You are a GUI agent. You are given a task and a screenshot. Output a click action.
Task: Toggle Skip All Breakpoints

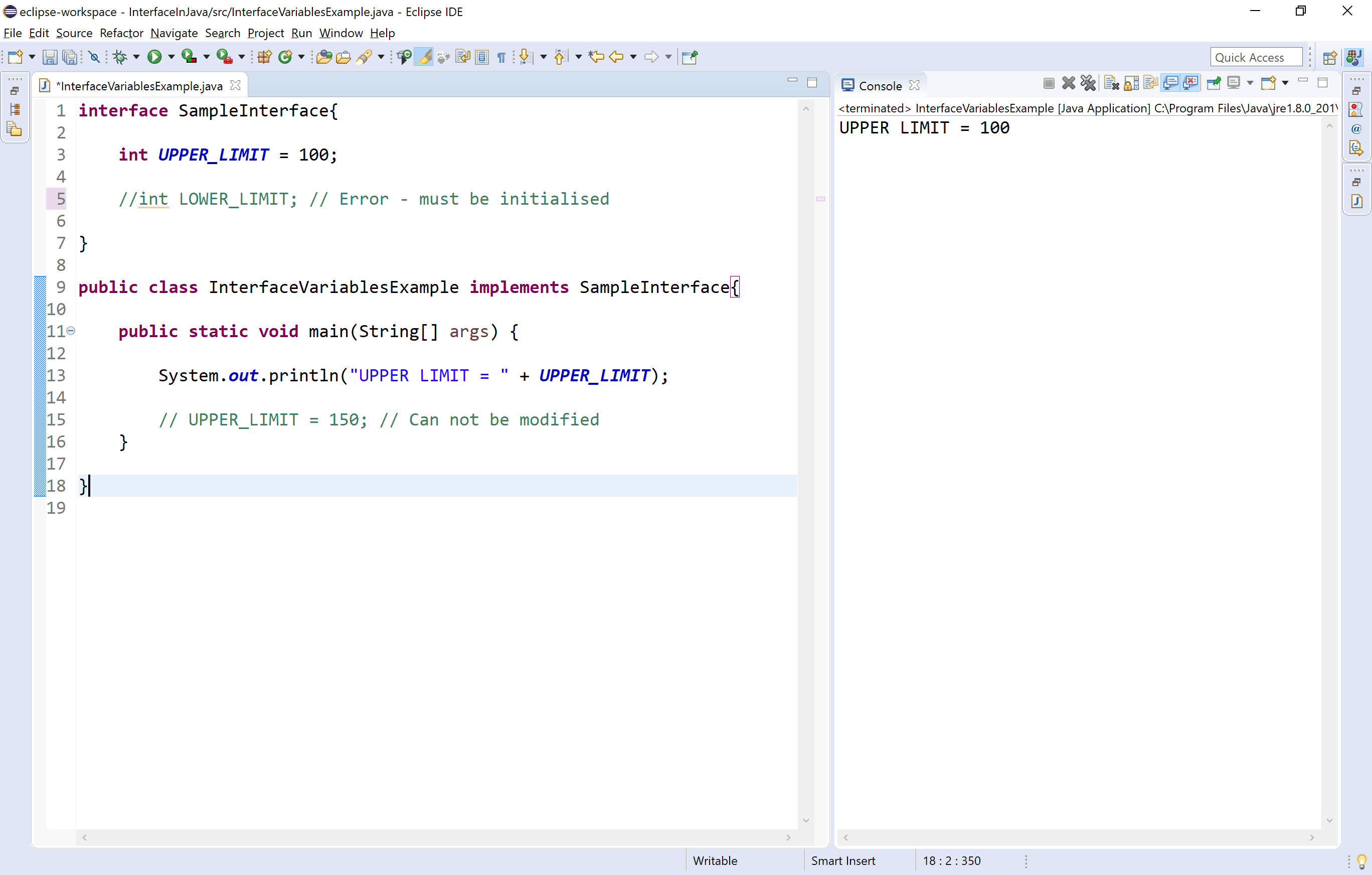[x=95, y=56]
